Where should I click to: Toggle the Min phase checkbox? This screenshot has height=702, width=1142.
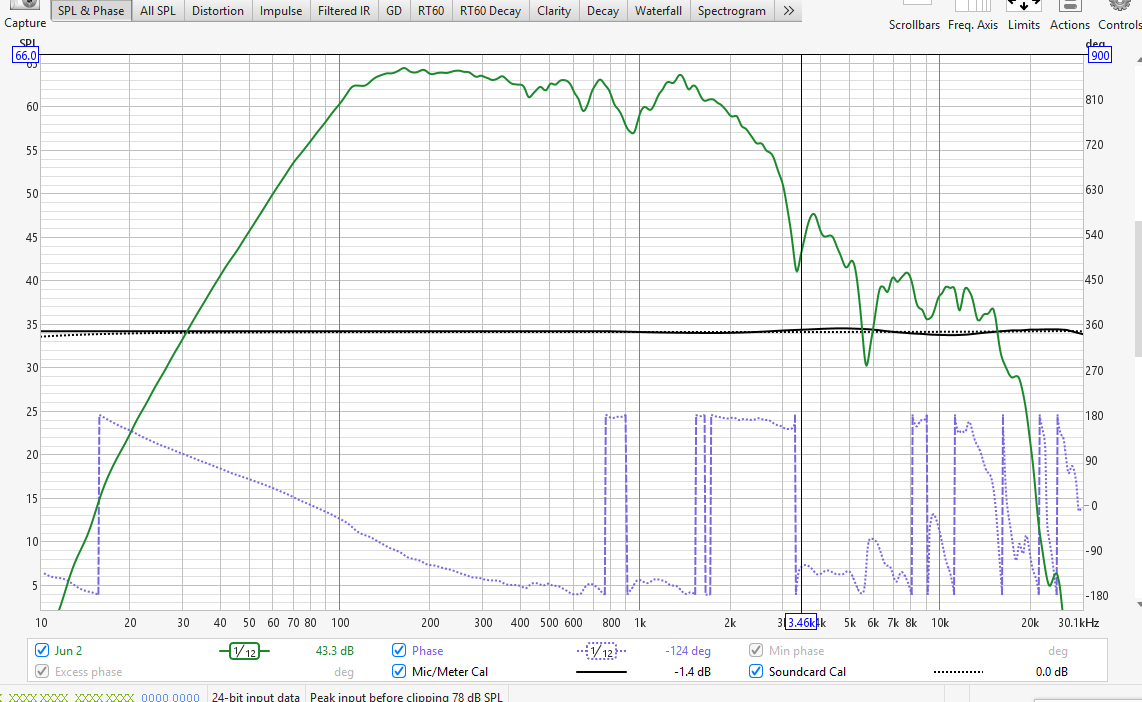(756, 650)
